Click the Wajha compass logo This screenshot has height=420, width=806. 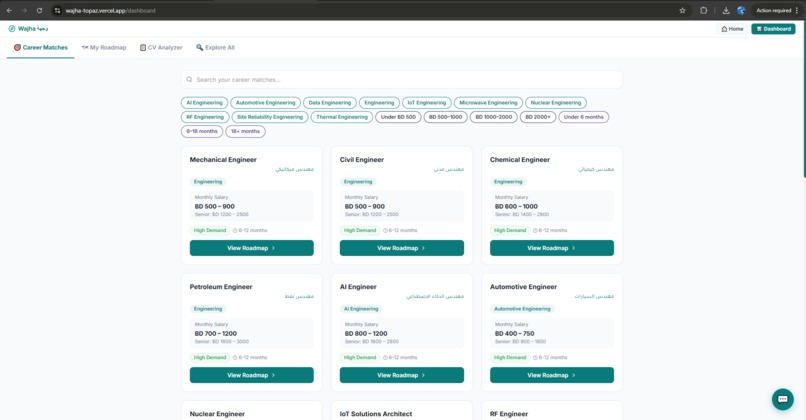(12, 29)
